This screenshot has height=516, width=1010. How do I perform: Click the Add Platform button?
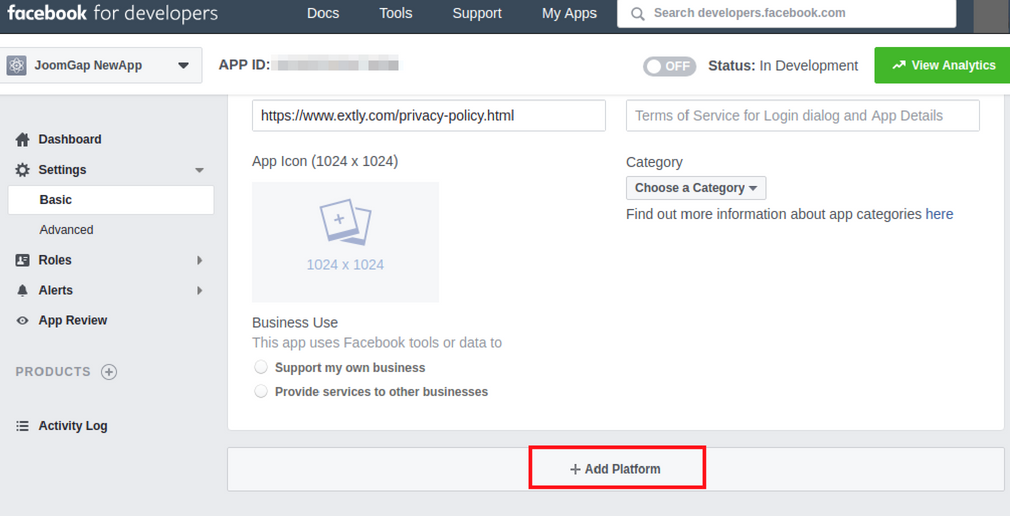click(x=616, y=469)
